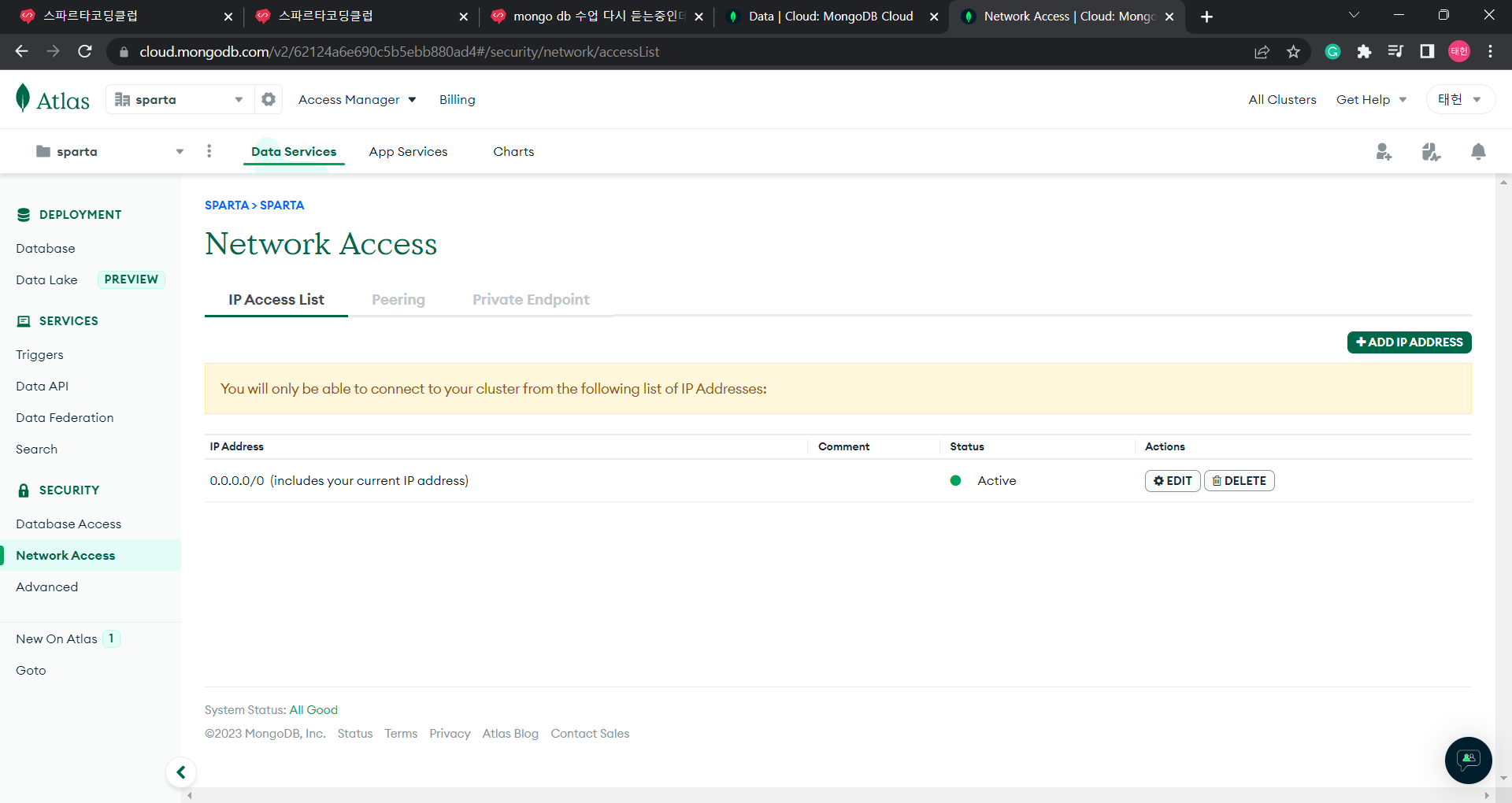Click the share page icon
The image size is (1512, 803).
tap(1262, 51)
